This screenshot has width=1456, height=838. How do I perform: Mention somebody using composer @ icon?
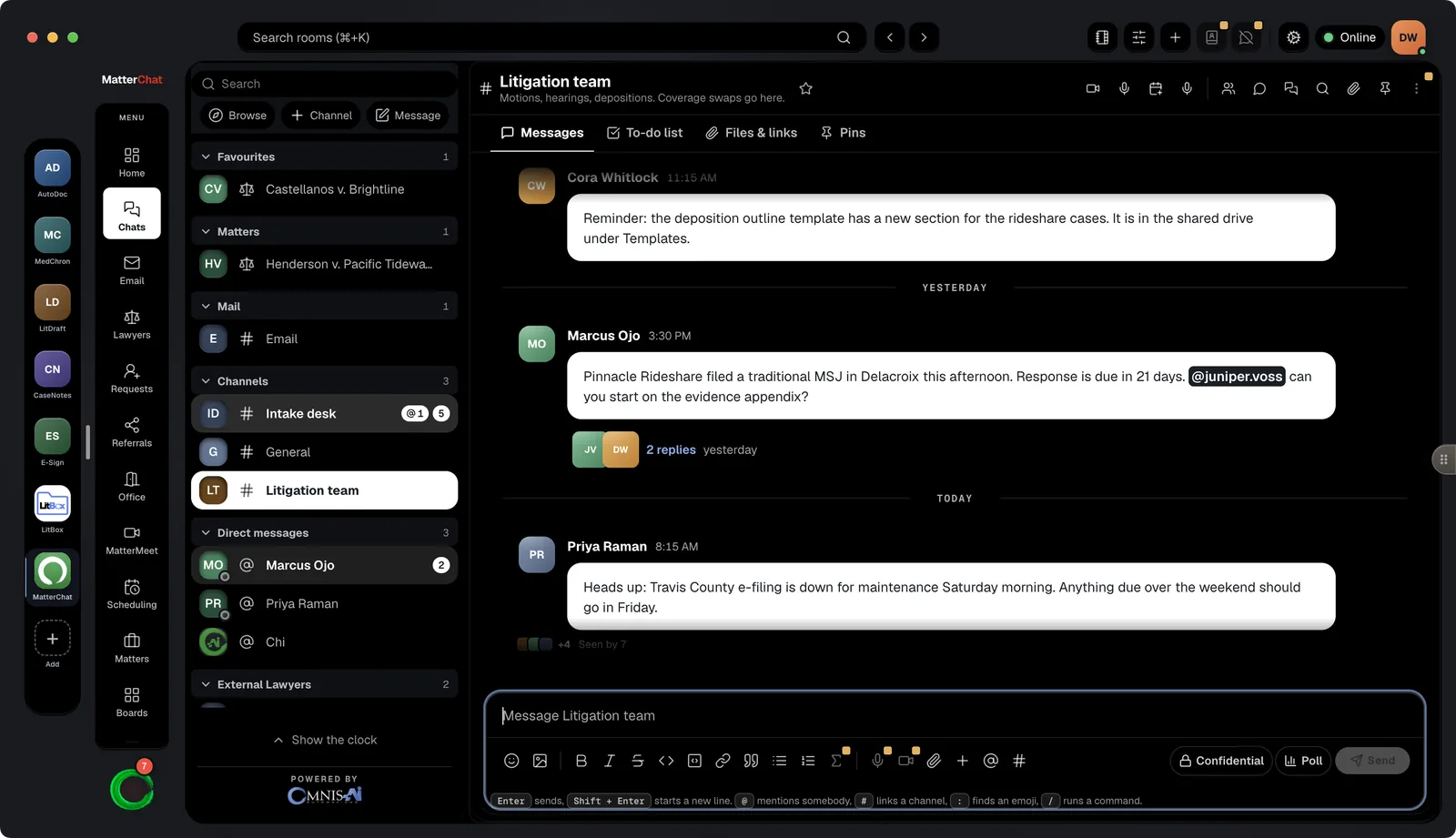[991, 761]
